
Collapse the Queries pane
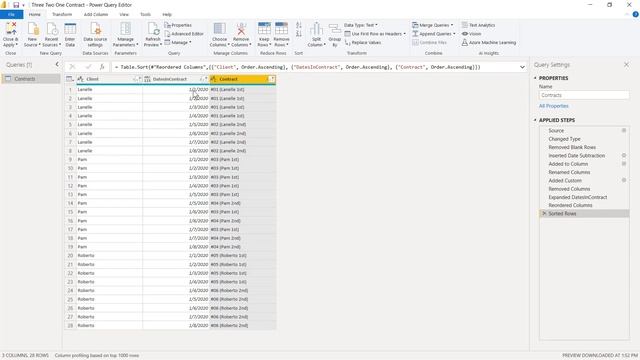tap(57, 64)
